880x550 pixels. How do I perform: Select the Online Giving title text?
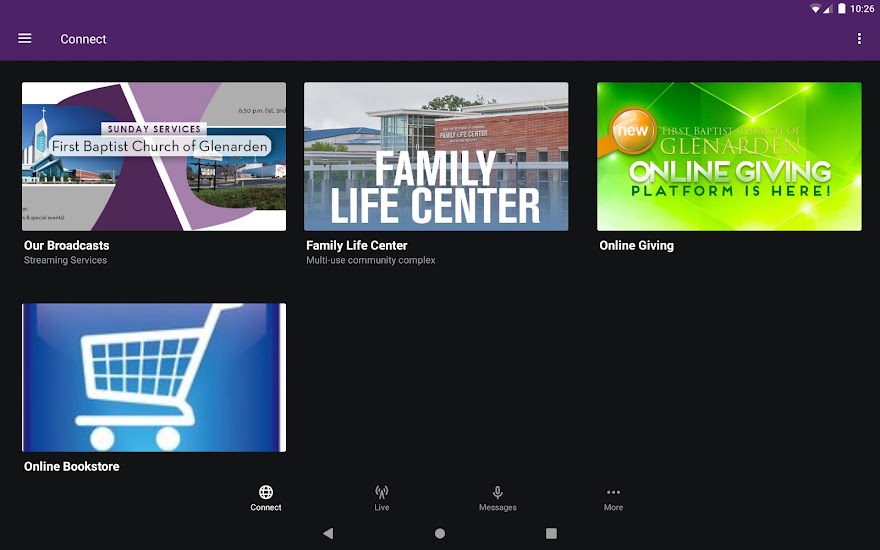coord(636,245)
